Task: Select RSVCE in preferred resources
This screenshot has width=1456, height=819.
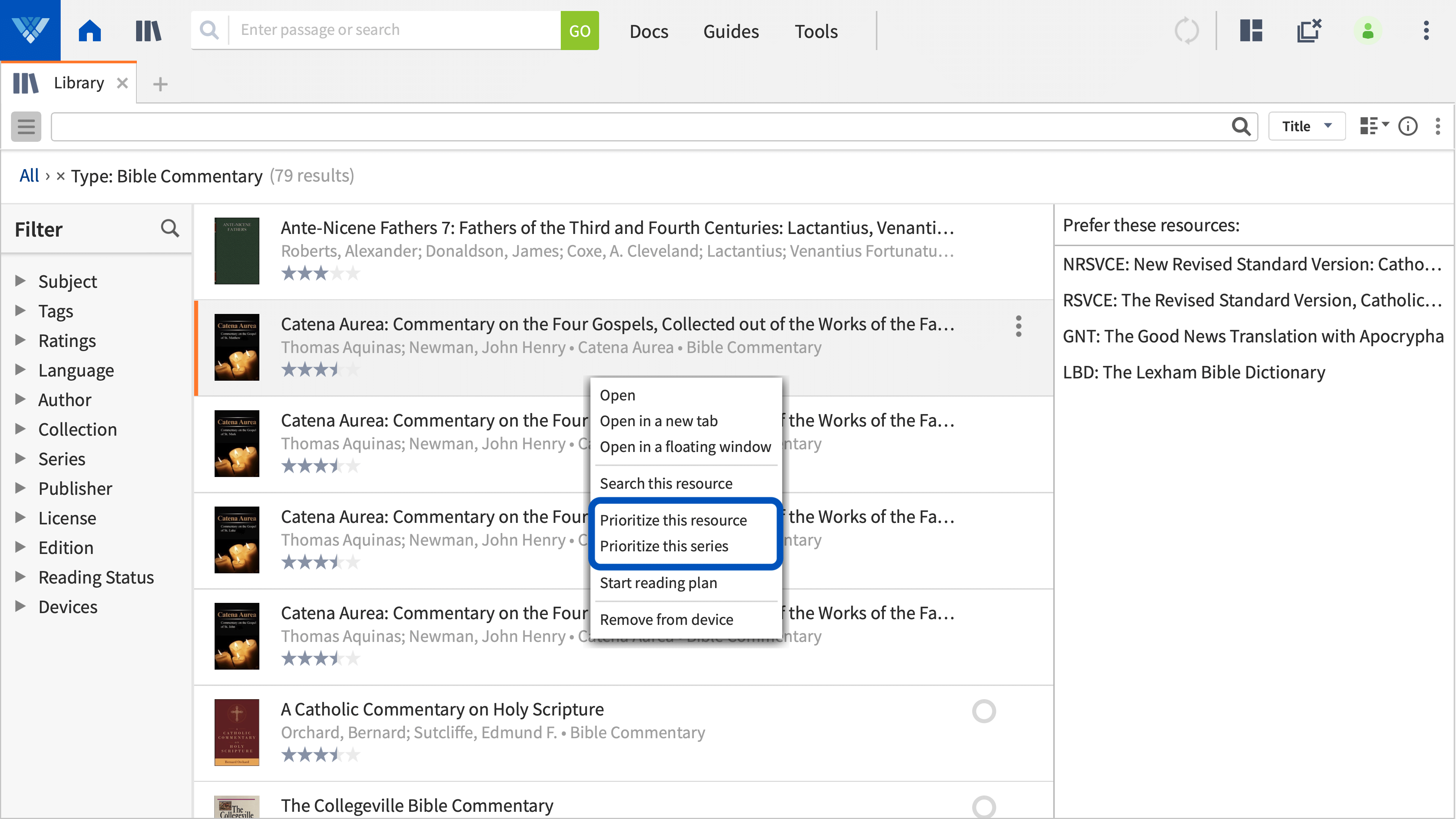Action: coord(1252,300)
